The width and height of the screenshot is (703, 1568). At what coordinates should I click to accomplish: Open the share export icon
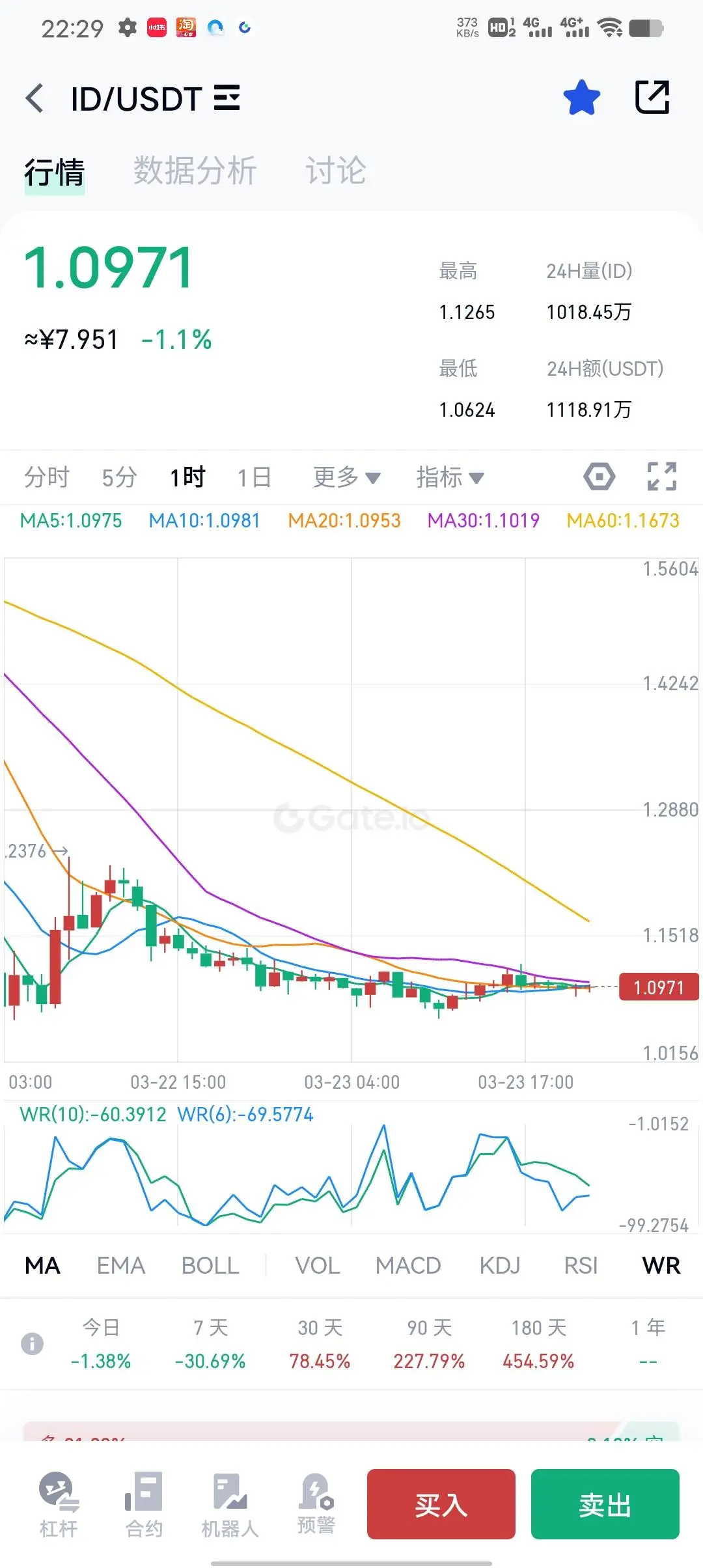pos(652,98)
